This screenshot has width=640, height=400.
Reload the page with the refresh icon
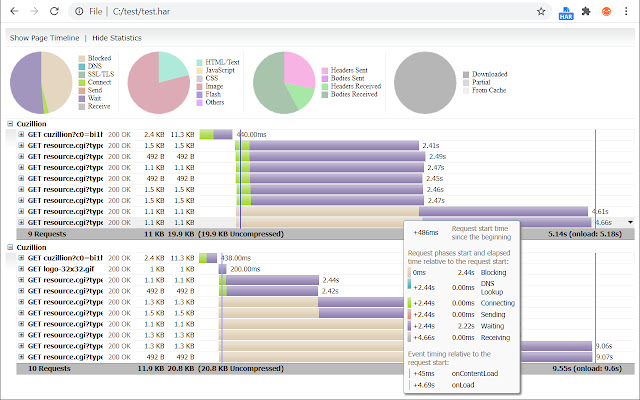(58, 12)
